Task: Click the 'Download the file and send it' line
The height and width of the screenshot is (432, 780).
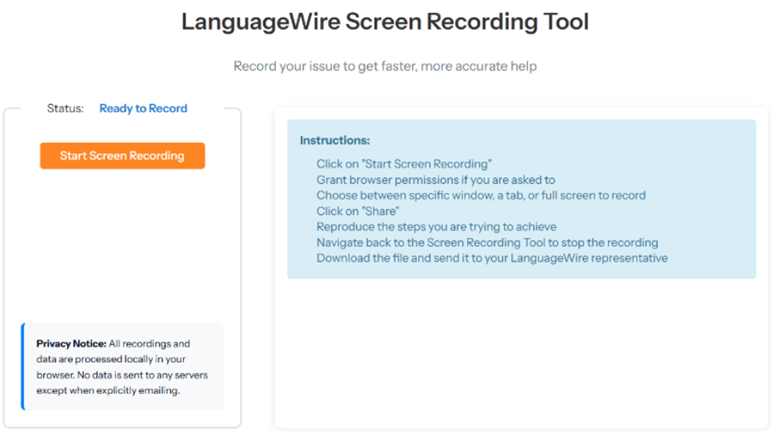Action: click(492, 258)
